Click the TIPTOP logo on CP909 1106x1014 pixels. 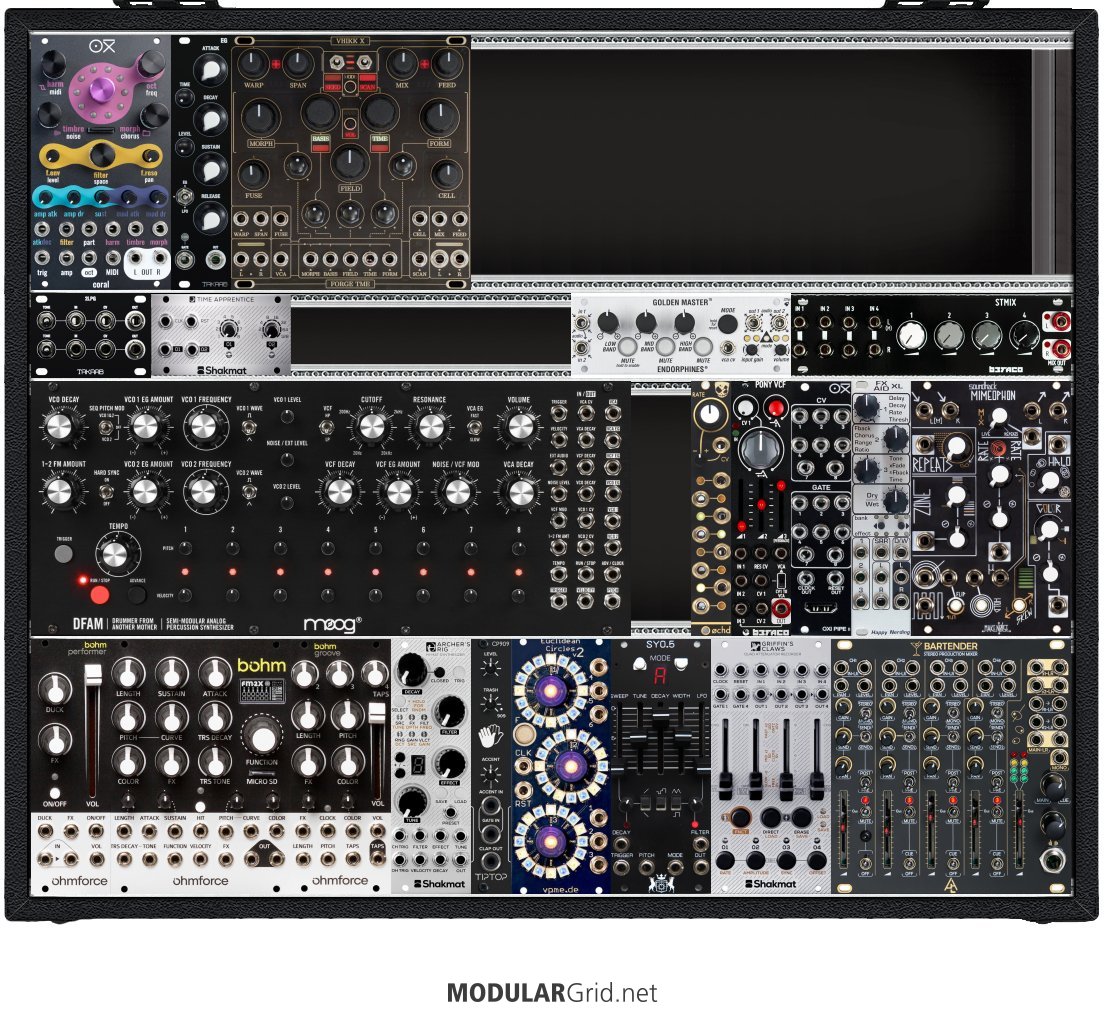(491, 876)
